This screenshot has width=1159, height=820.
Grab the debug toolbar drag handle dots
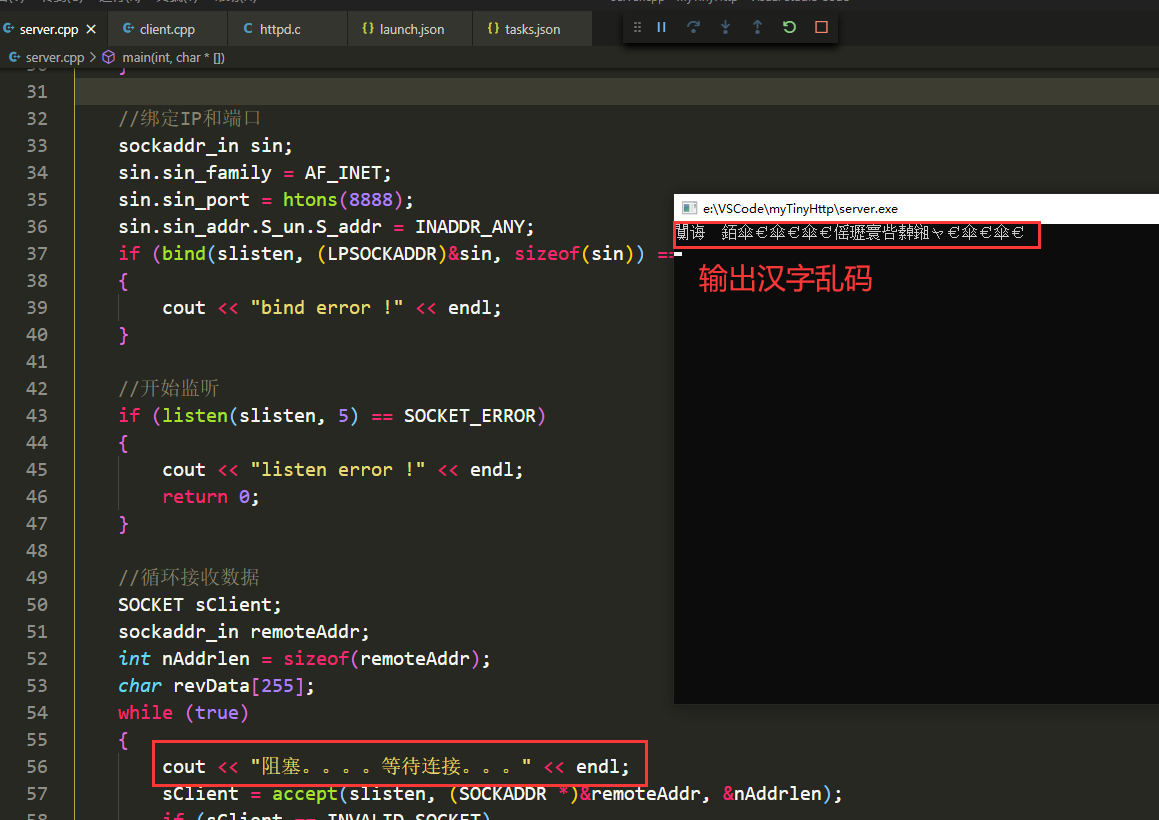pos(637,27)
